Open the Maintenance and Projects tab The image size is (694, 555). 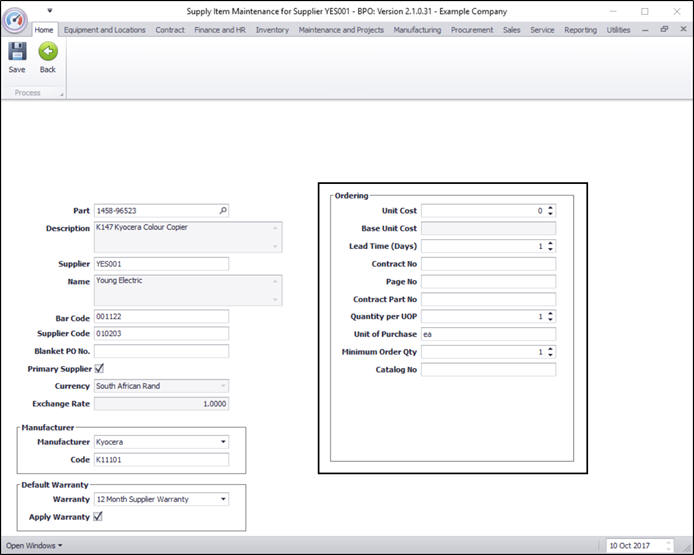341,30
